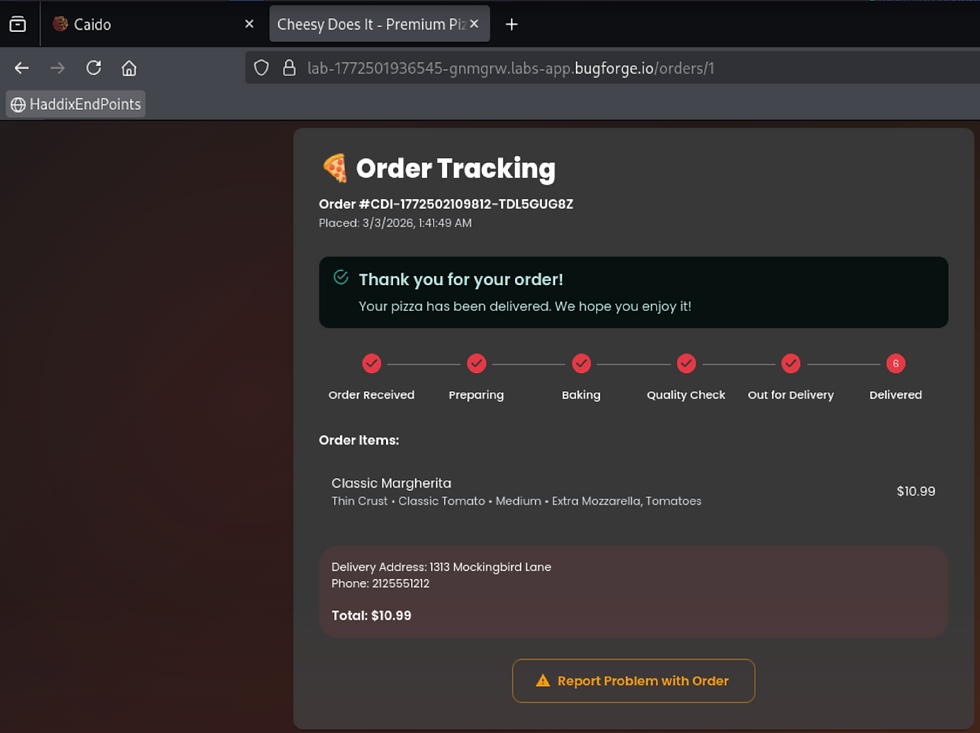Close the Cheesy Does It tab
Image resolution: width=980 pixels, height=733 pixels.
[474, 24]
